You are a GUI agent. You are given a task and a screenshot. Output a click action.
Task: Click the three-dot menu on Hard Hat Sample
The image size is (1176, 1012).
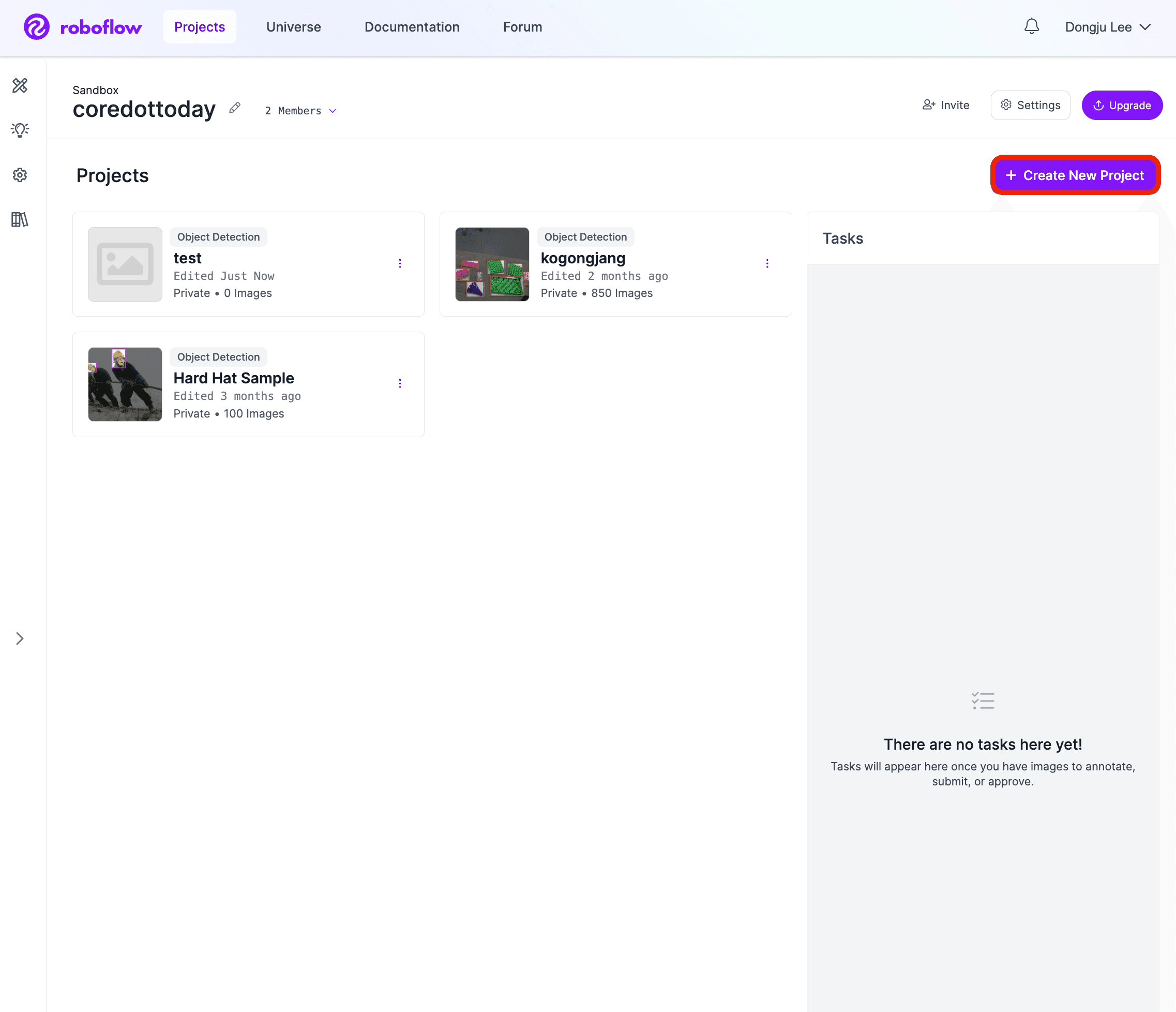(400, 384)
